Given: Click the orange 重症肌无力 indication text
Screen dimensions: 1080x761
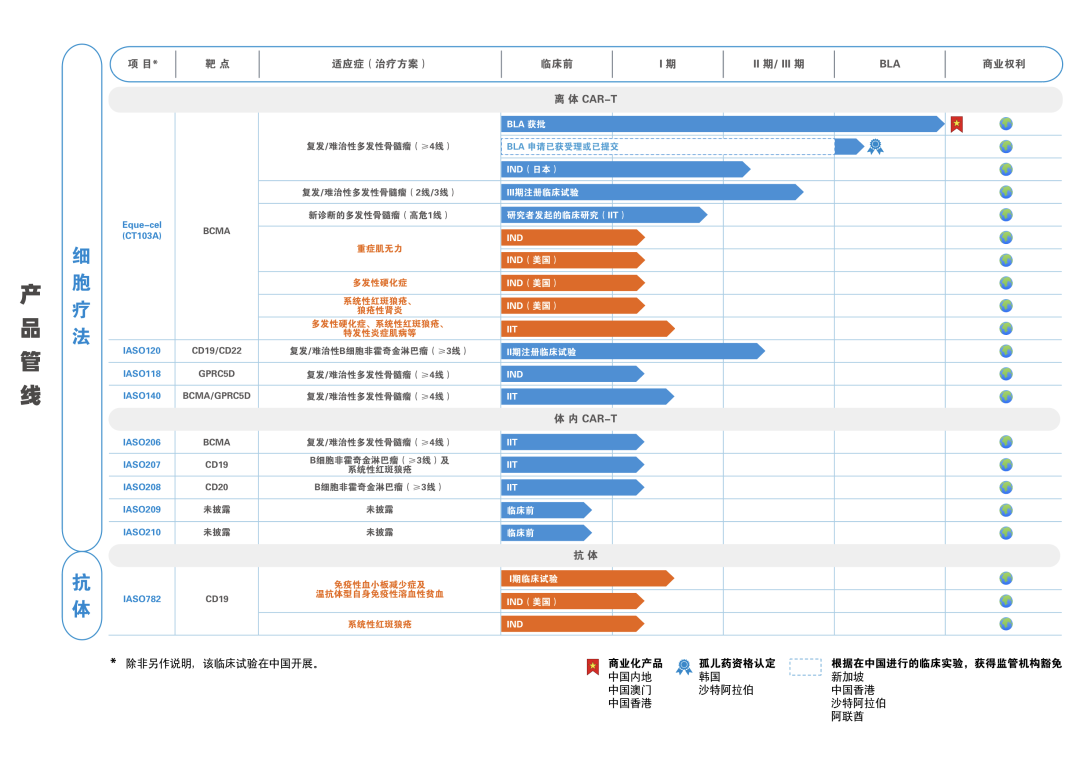Looking at the screenshot, I should 380,249.
